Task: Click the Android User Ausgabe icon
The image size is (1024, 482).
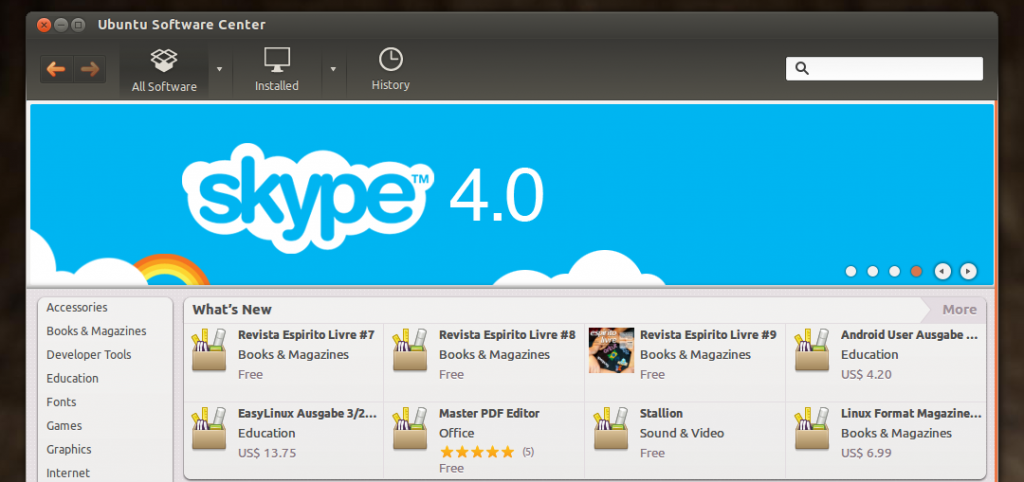Action: (x=812, y=350)
